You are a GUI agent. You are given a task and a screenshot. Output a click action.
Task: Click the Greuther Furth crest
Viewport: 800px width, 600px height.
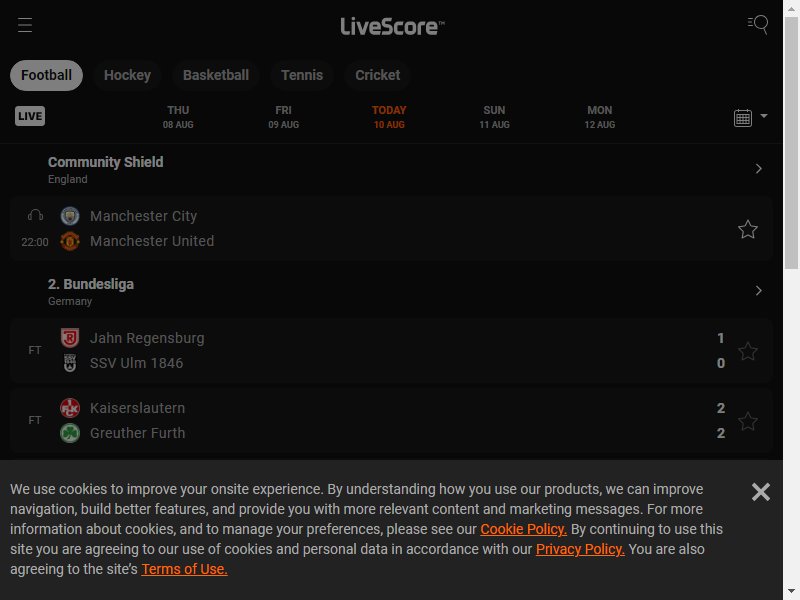point(70,433)
